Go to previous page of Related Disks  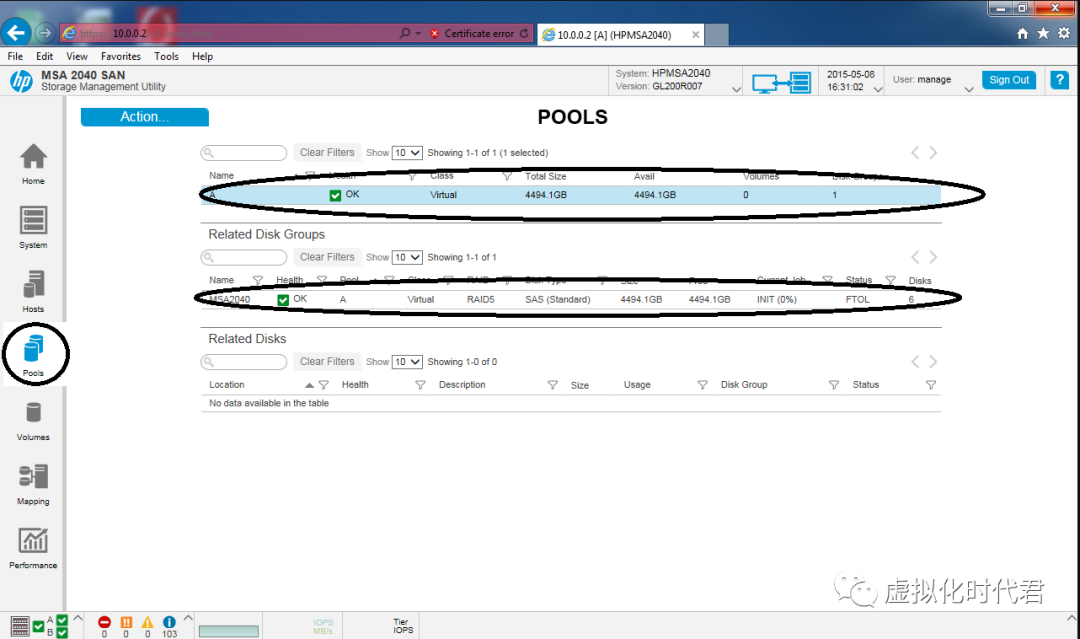915,362
